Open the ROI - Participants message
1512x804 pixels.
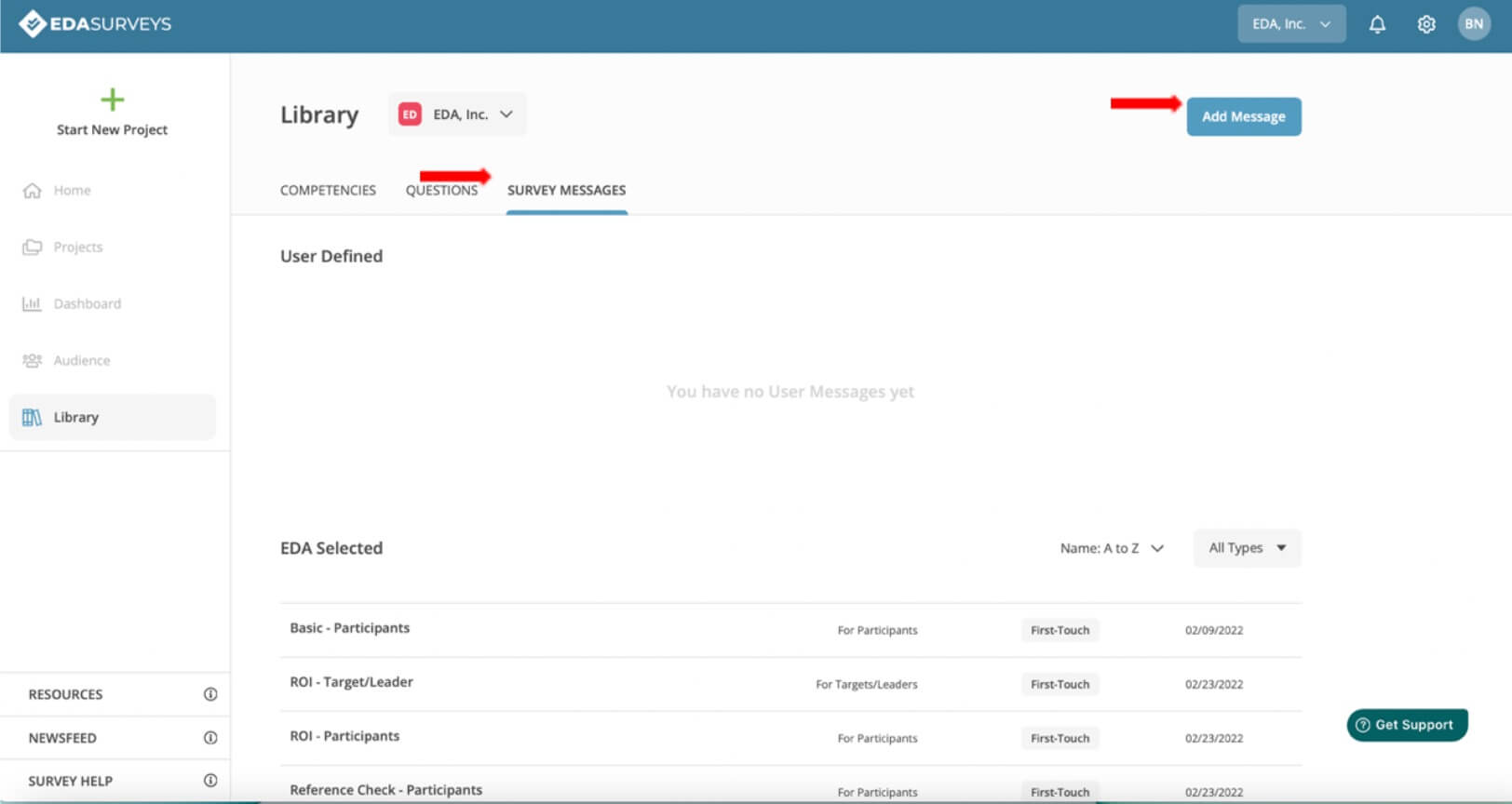(x=344, y=736)
